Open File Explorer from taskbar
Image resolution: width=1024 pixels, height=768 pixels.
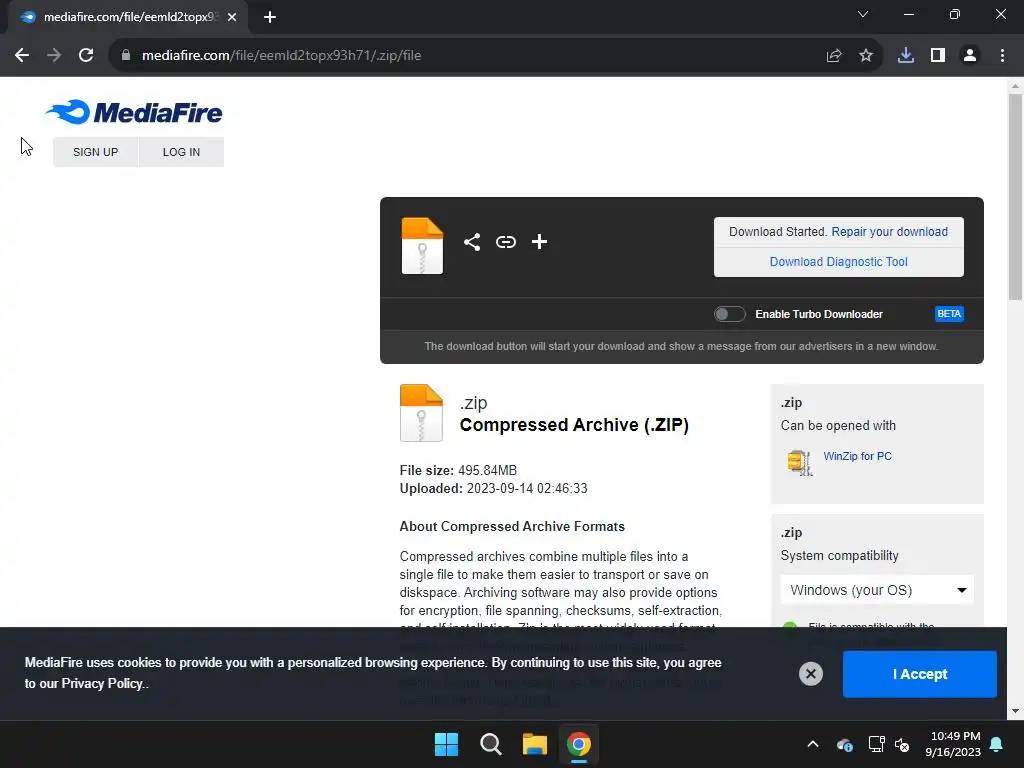click(x=534, y=744)
